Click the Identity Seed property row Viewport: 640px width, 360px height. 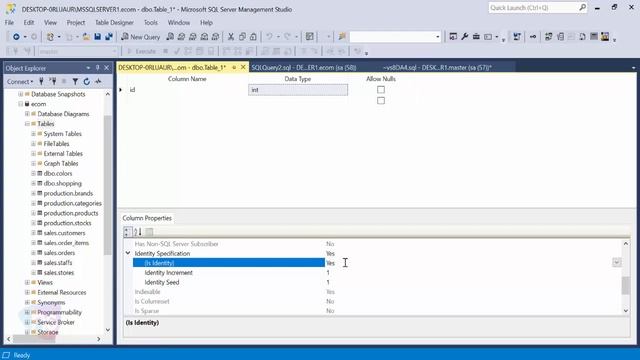376,282
